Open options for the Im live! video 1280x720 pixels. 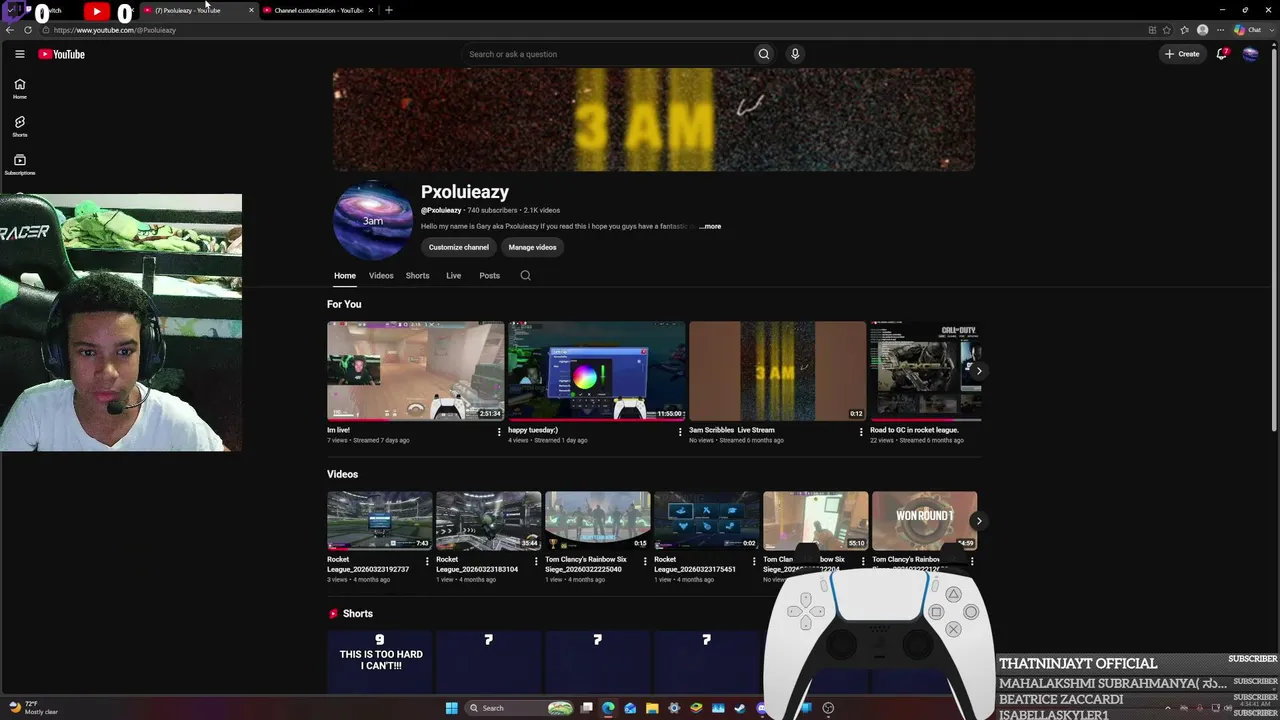[499, 432]
